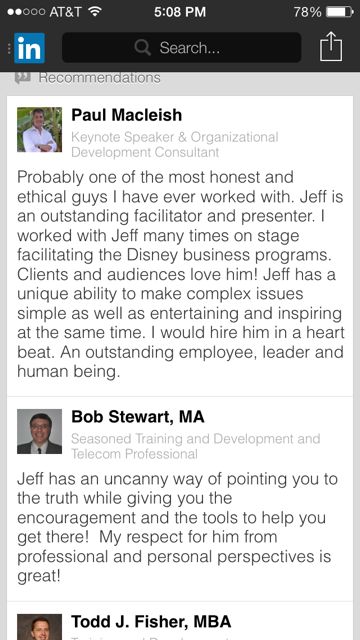360x640 pixels.
Task: Tap the LinkedIn logo icon
Action: click(x=29, y=48)
